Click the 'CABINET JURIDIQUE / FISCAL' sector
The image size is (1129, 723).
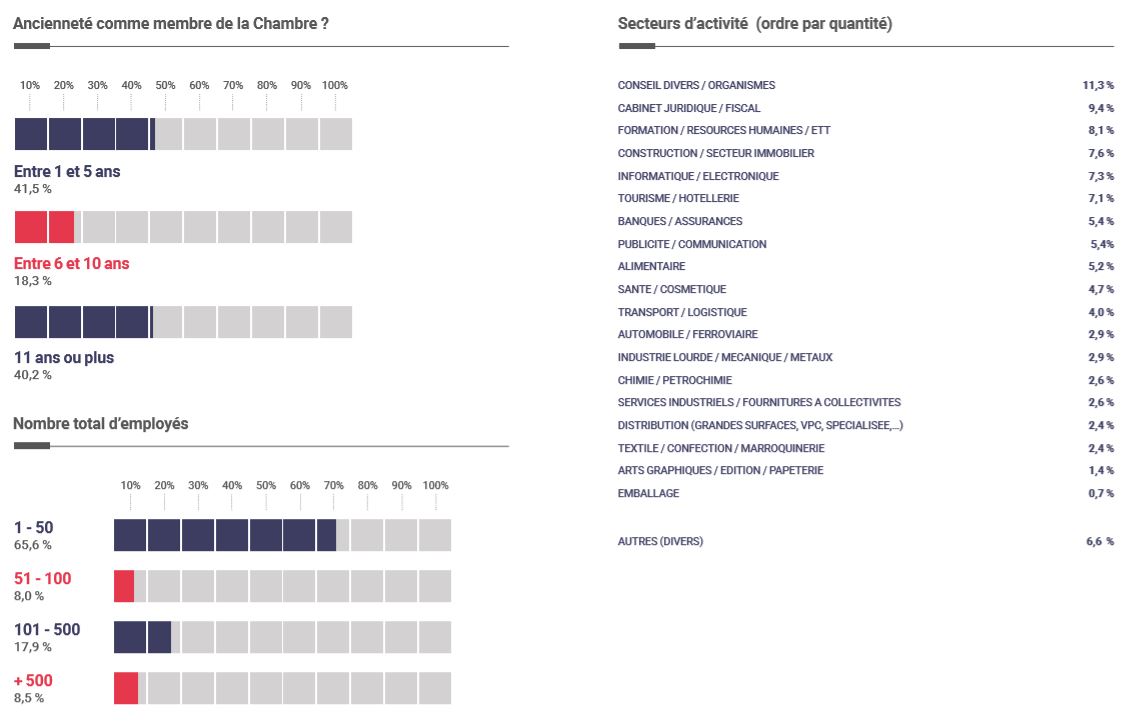click(x=689, y=108)
